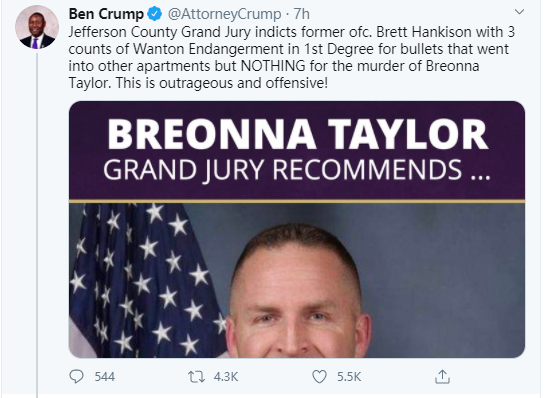Open the @AttorneyCrump handle link
Screen dimensions: 546x398
225,14
